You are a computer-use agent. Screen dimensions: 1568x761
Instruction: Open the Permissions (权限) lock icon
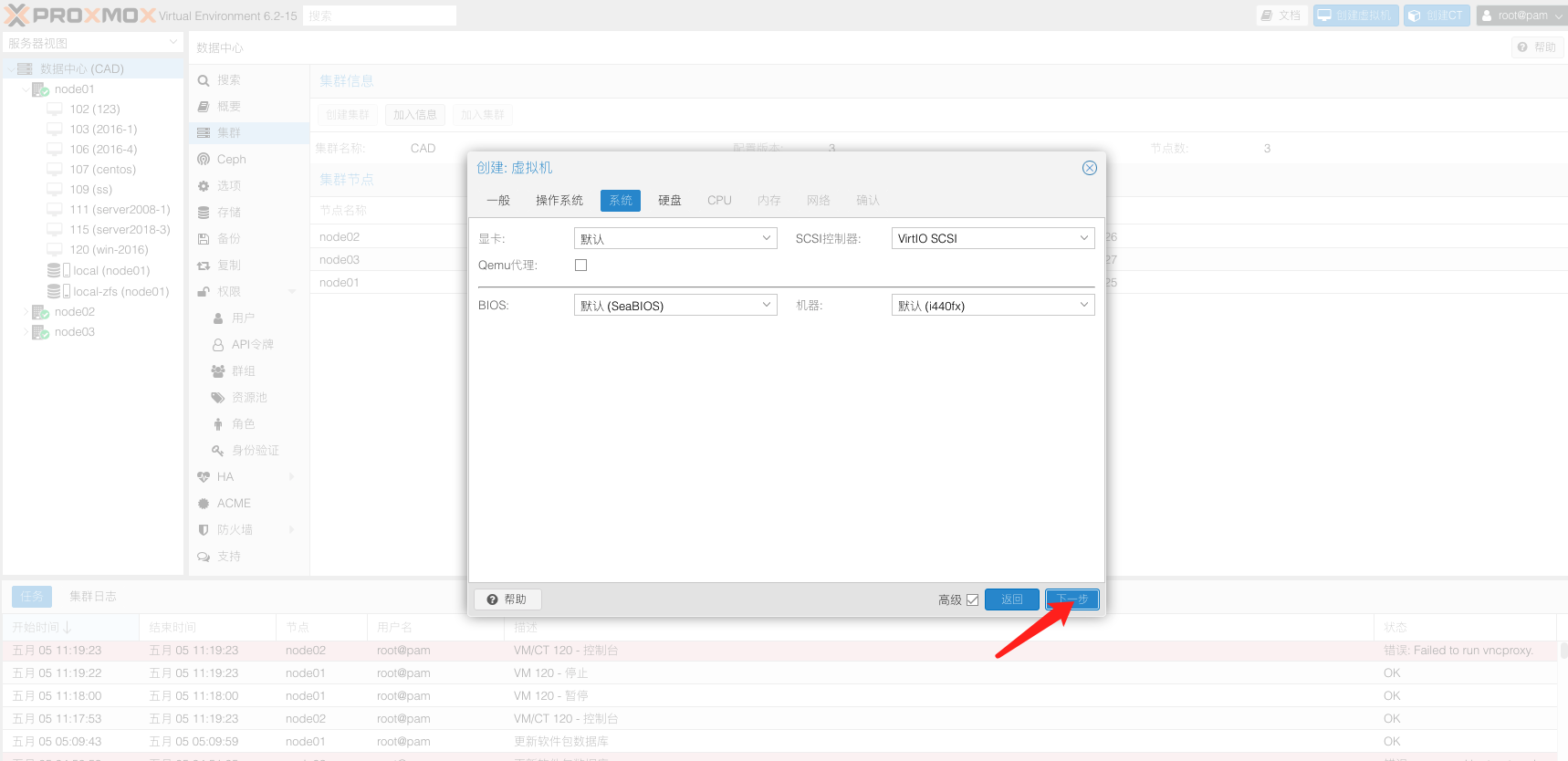204,292
